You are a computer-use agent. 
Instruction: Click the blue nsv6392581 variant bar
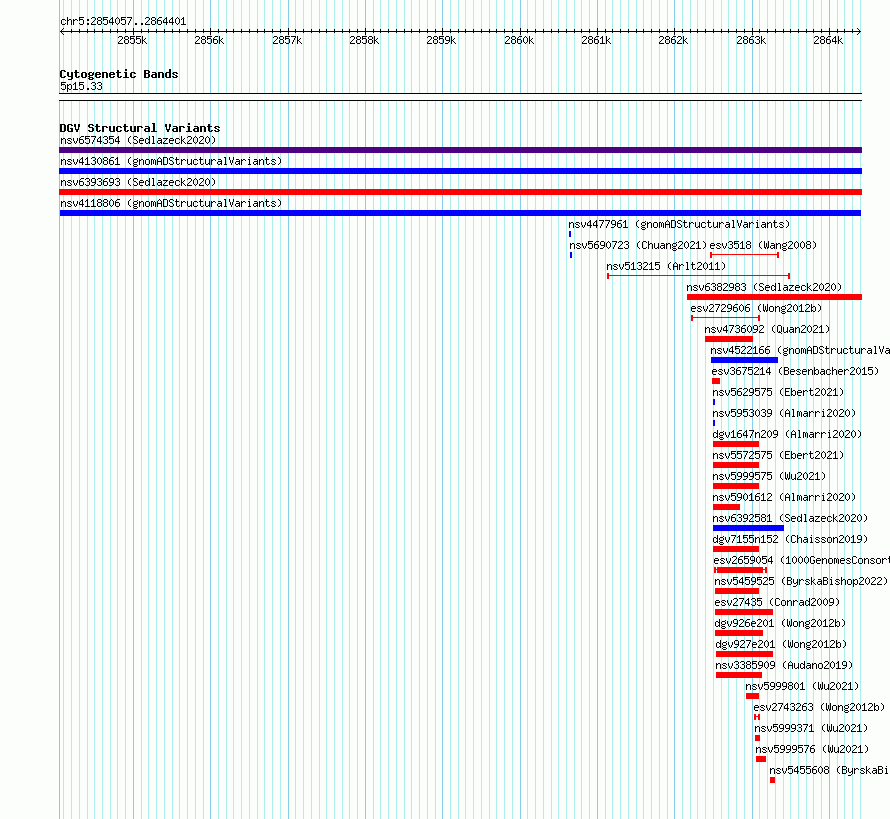click(x=748, y=528)
